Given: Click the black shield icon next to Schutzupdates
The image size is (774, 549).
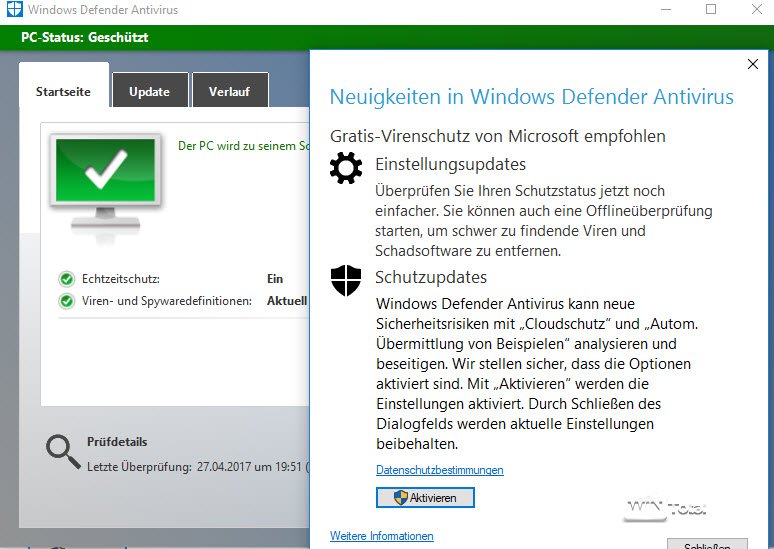Looking at the screenshot, I should point(346,280).
